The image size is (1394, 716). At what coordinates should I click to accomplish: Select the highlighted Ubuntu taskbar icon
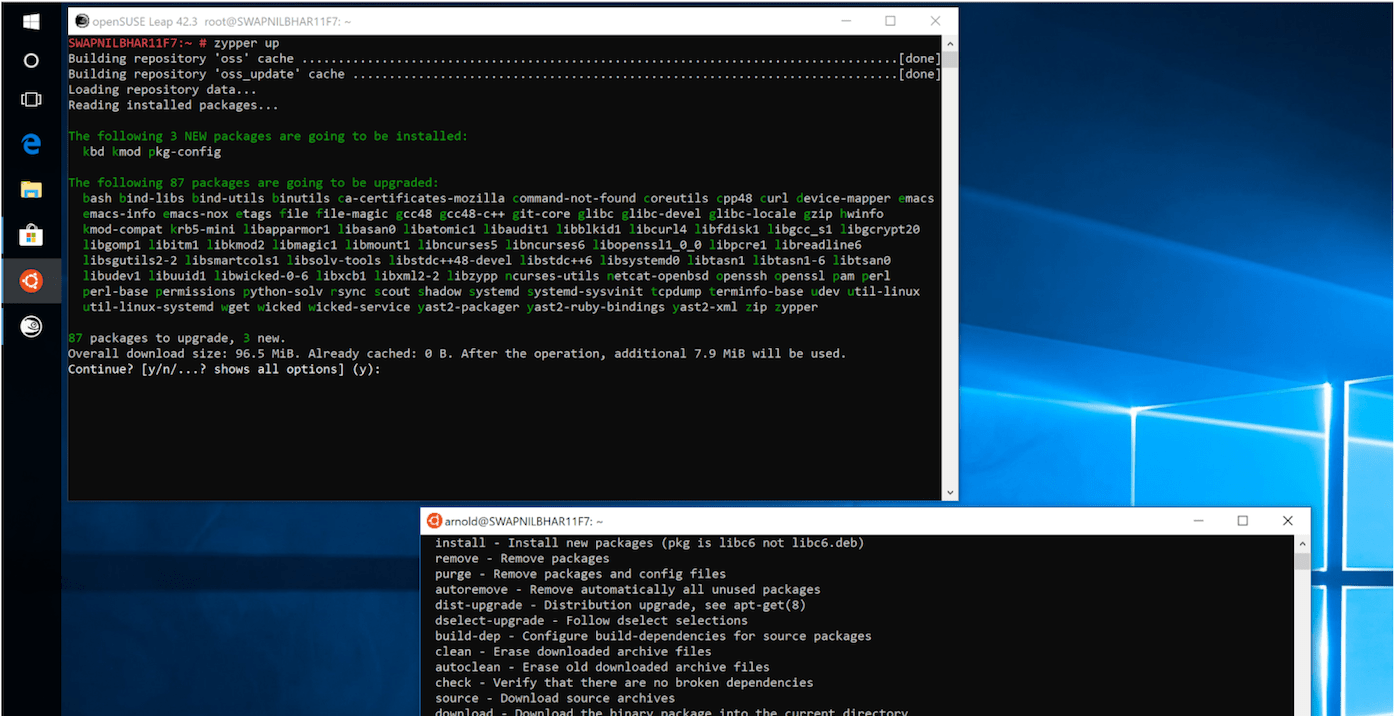point(30,281)
